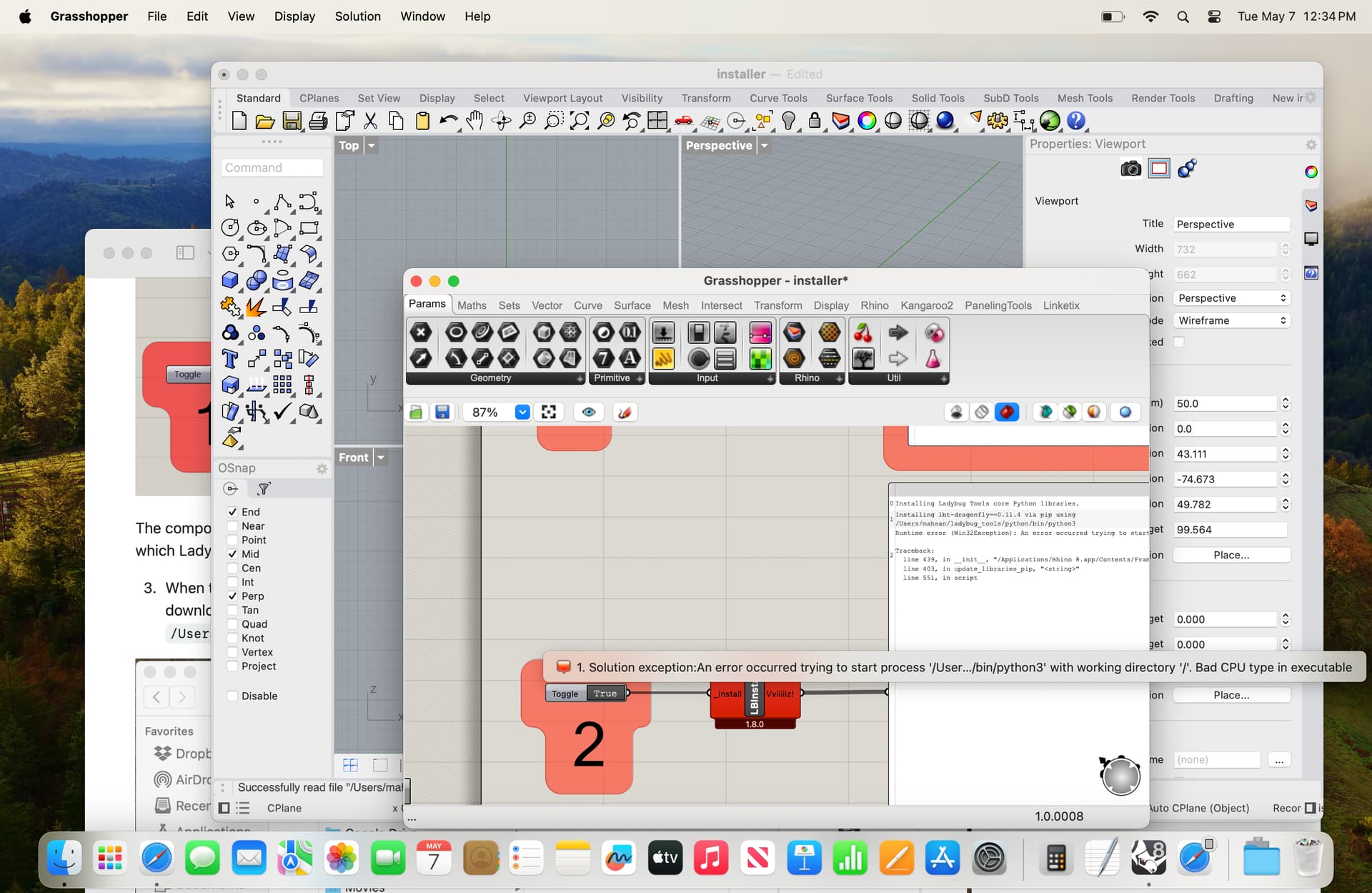
Task: Enable the Near osnap checkbox
Action: pyautogui.click(x=232, y=526)
